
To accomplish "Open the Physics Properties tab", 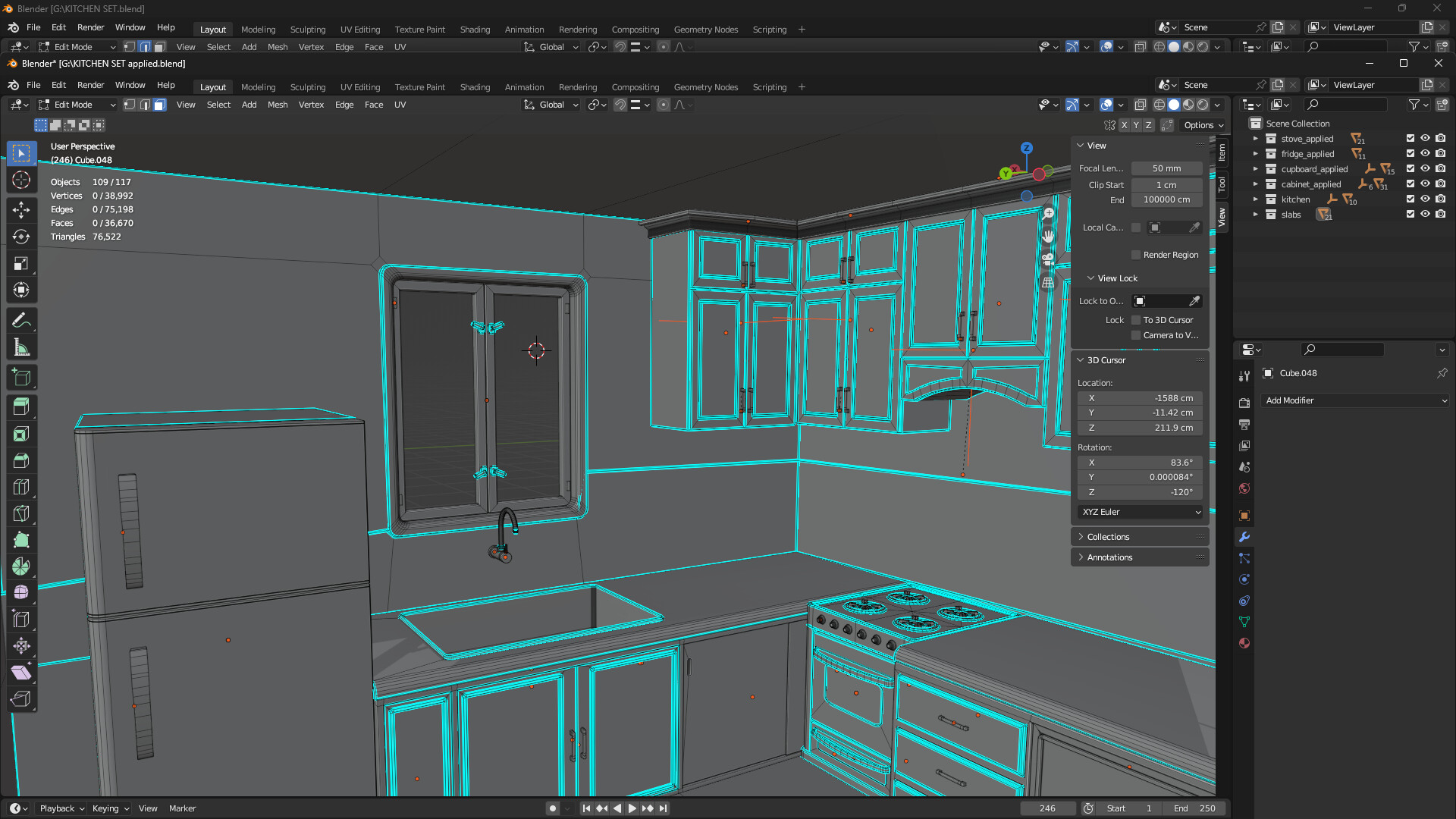I will [1244, 601].
